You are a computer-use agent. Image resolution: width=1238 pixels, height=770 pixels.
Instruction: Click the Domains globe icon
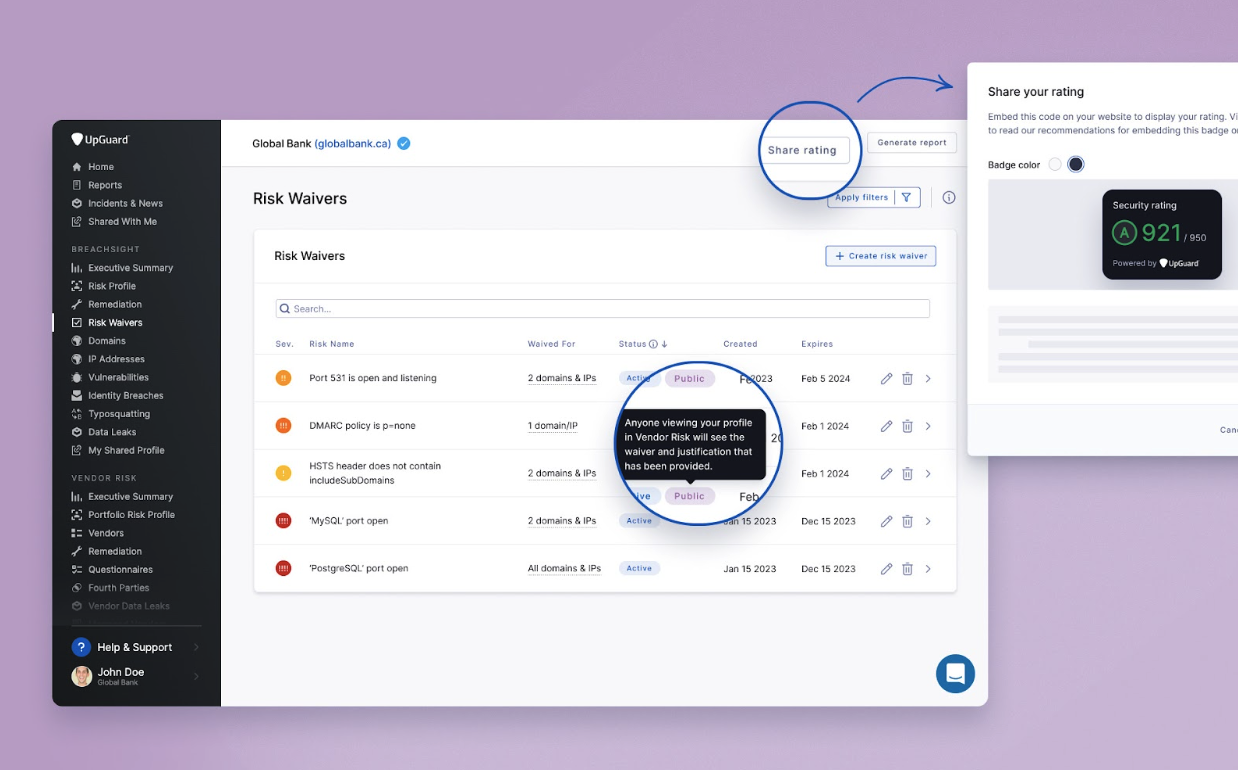pos(77,341)
